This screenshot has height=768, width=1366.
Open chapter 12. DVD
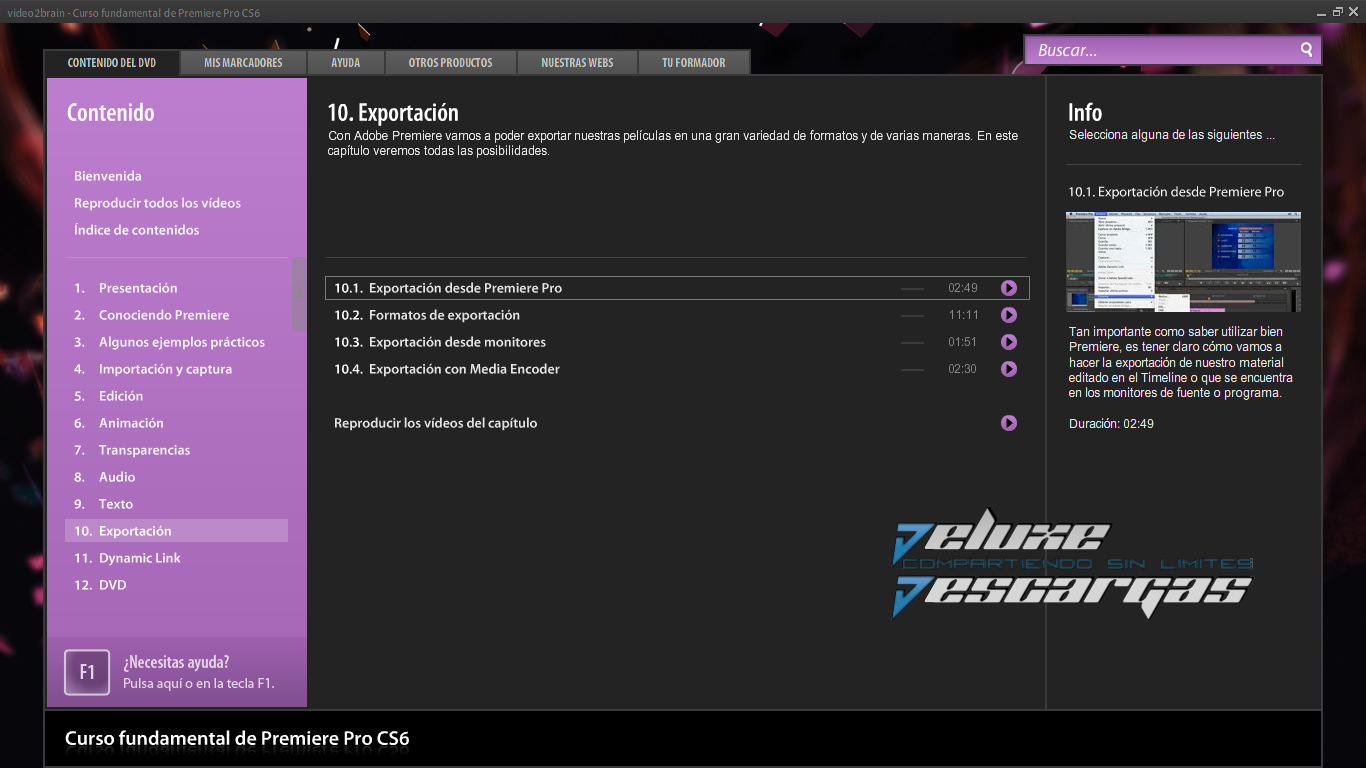click(x=100, y=585)
